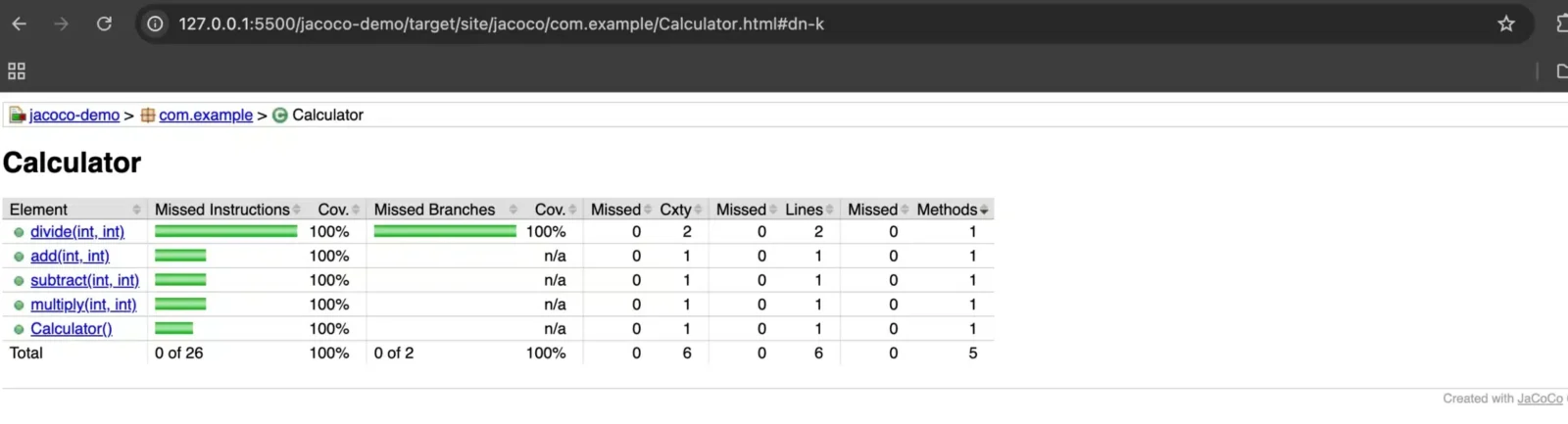This screenshot has height=424, width=1568.
Task: Open the subtract(int, int) method link
Action: (x=84, y=281)
